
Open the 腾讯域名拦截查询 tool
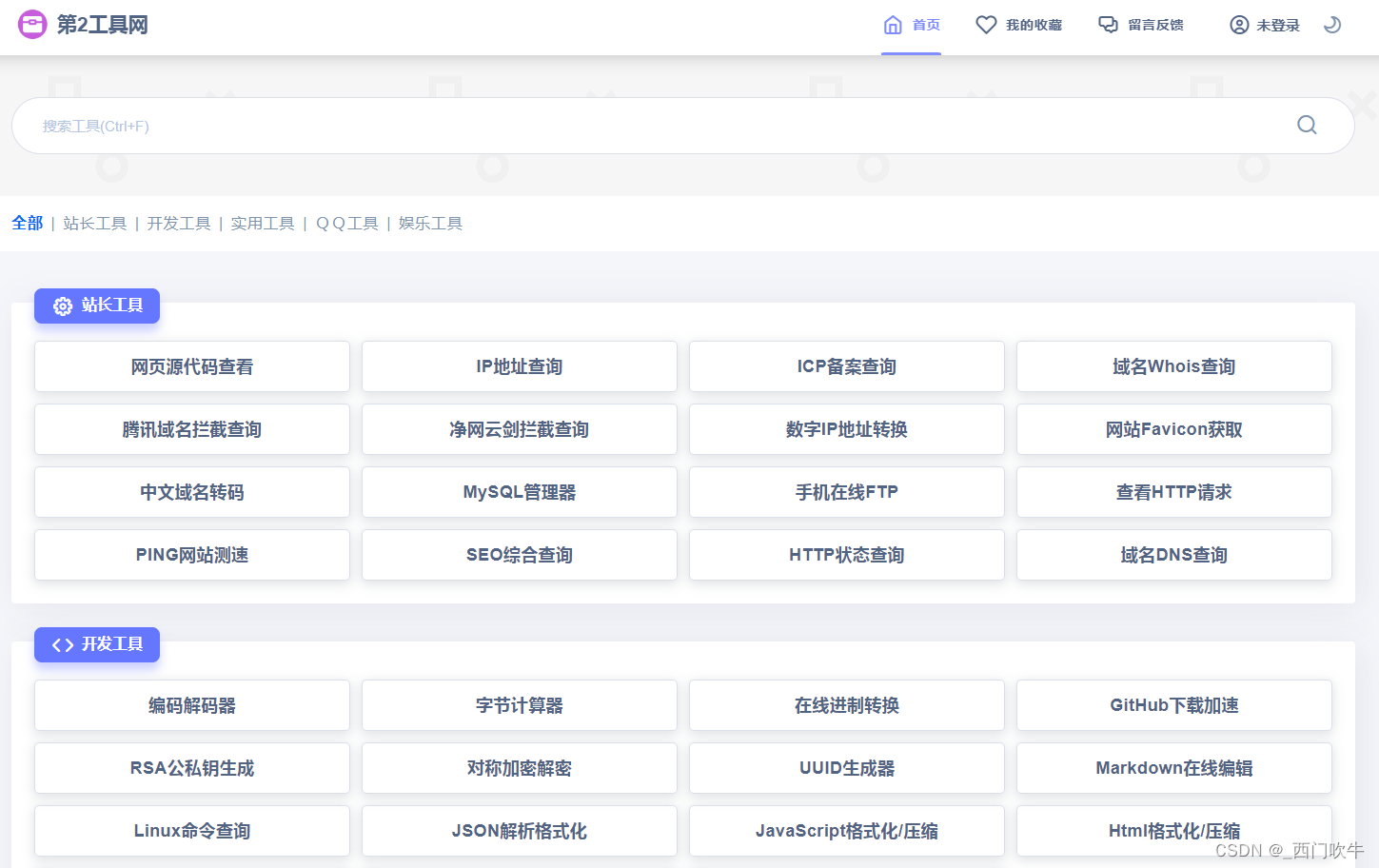click(x=192, y=429)
